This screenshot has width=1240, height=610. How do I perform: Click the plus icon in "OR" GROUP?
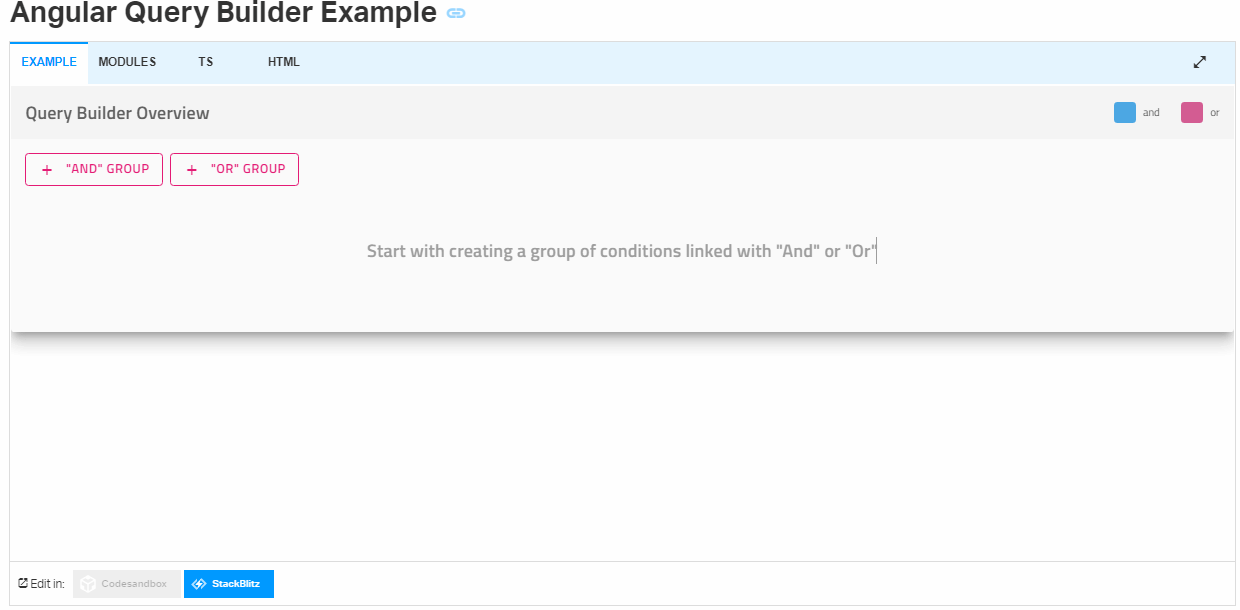192,170
